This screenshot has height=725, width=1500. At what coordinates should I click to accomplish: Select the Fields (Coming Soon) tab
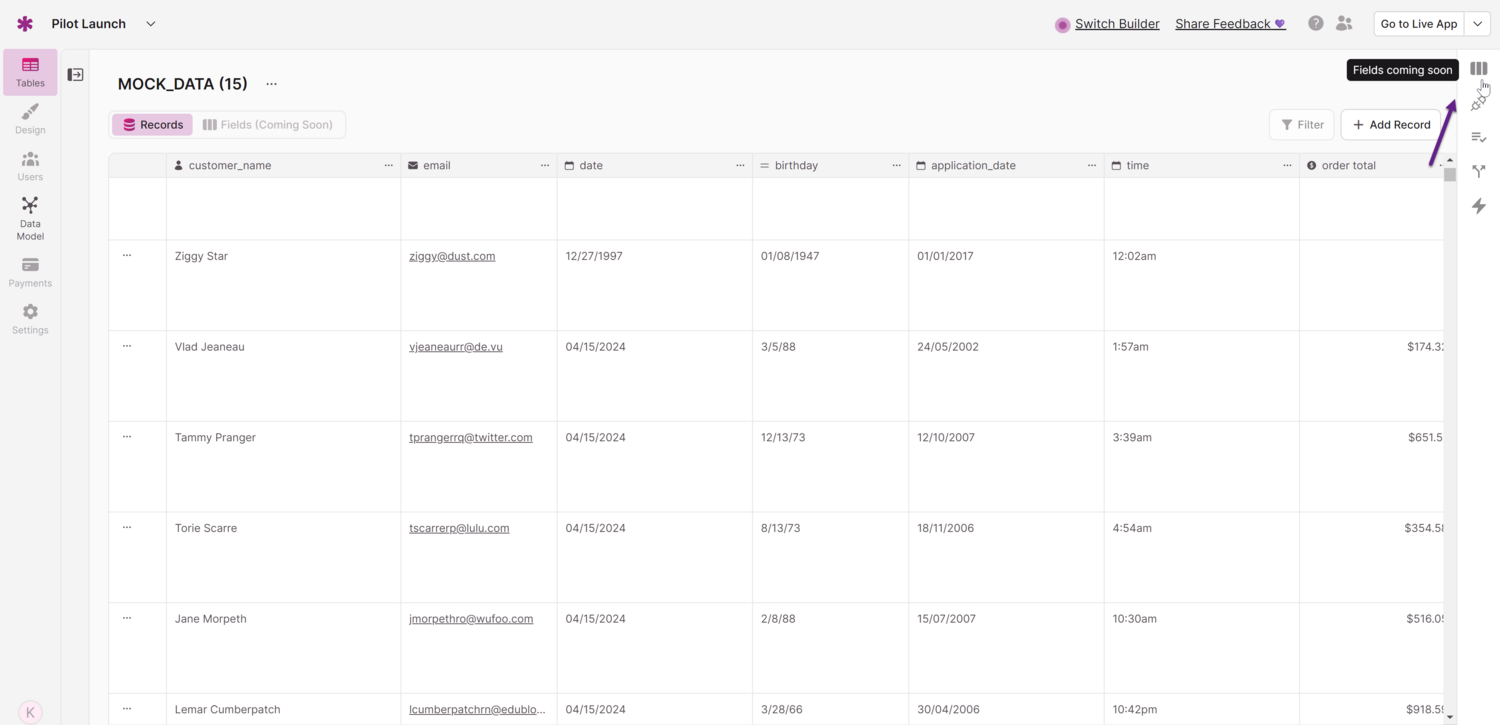point(267,125)
